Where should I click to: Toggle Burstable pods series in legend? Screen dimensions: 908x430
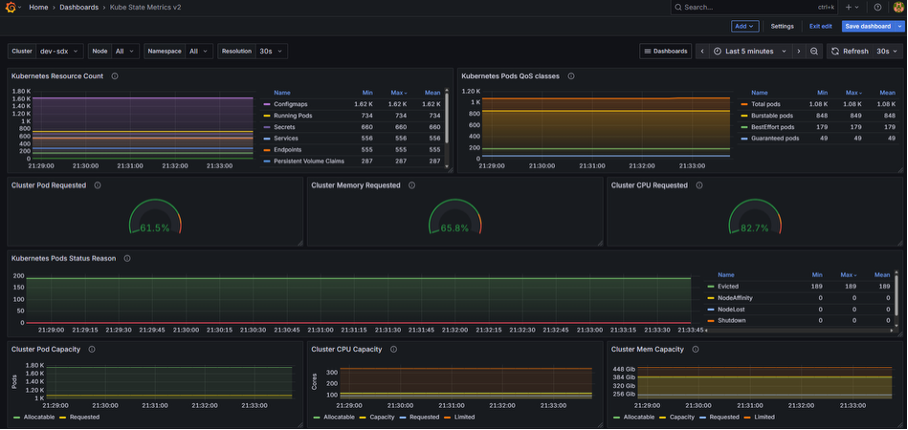[x=773, y=115]
